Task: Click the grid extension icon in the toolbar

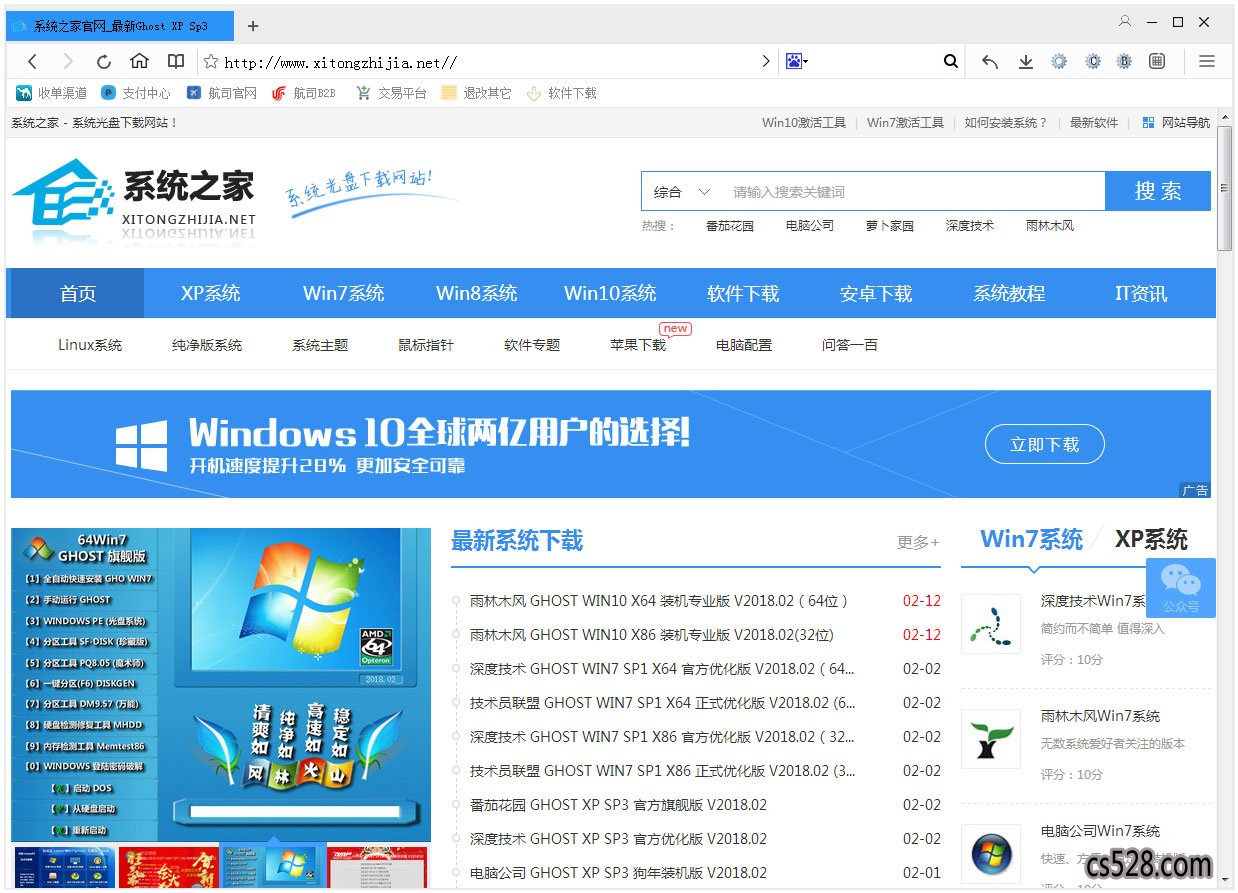Action: [x=1157, y=62]
